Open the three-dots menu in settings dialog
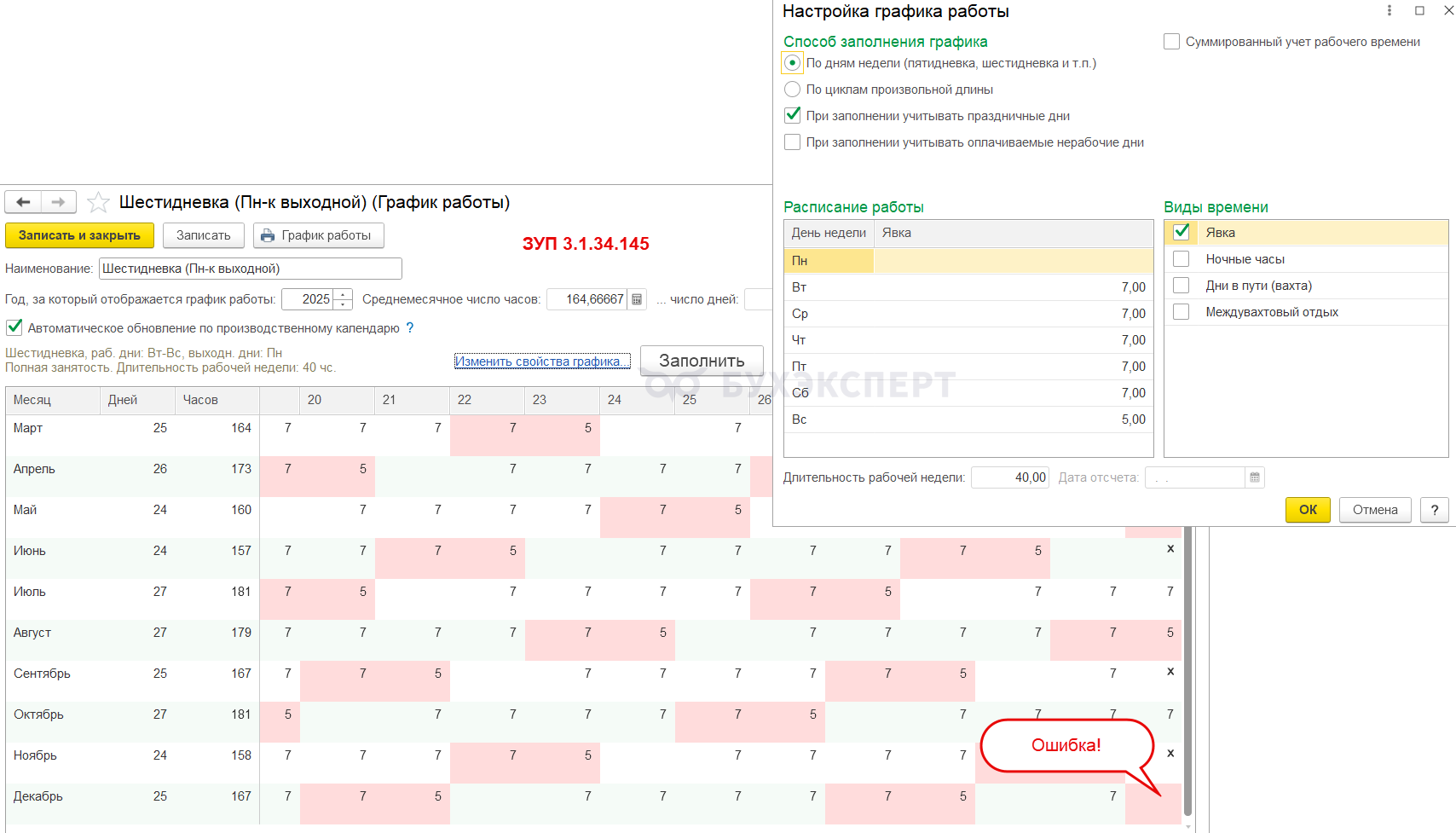Image resolution: width=1456 pixels, height=833 pixels. pyautogui.click(x=1390, y=11)
